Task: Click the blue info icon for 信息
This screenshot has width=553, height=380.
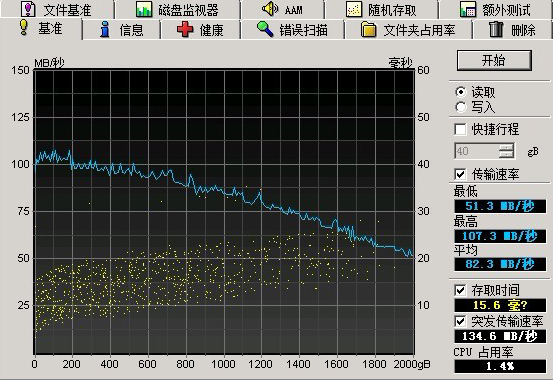Action: pyautogui.click(x=104, y=29)
